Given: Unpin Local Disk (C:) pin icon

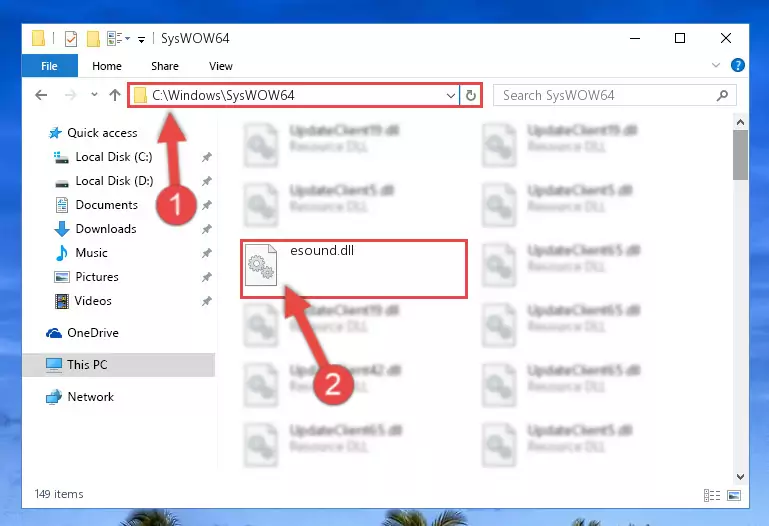Looking at the screenshot, I should tap(207, 157).
